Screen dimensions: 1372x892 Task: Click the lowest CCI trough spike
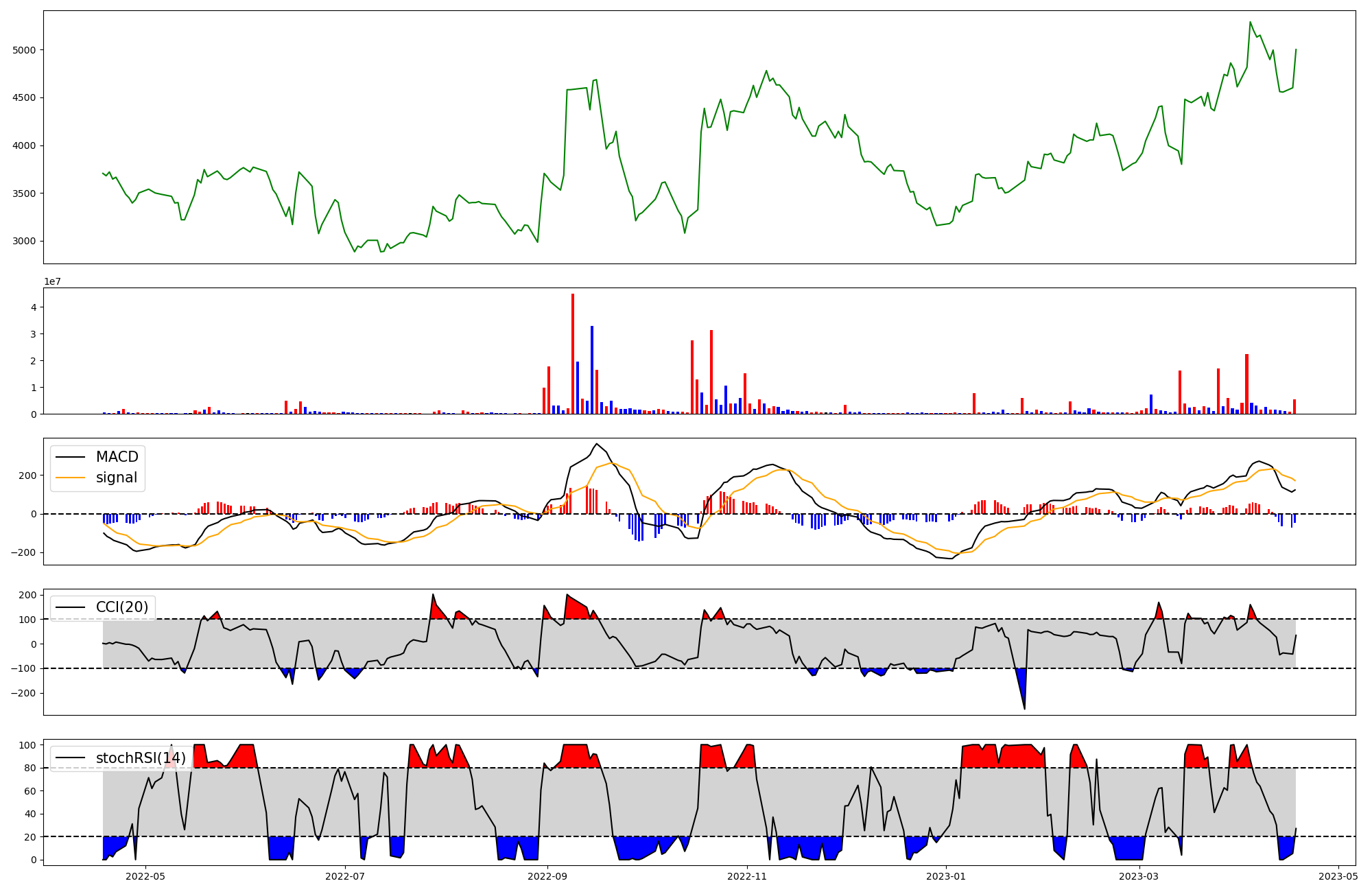pyautogui.click(x=1024, y=707)
